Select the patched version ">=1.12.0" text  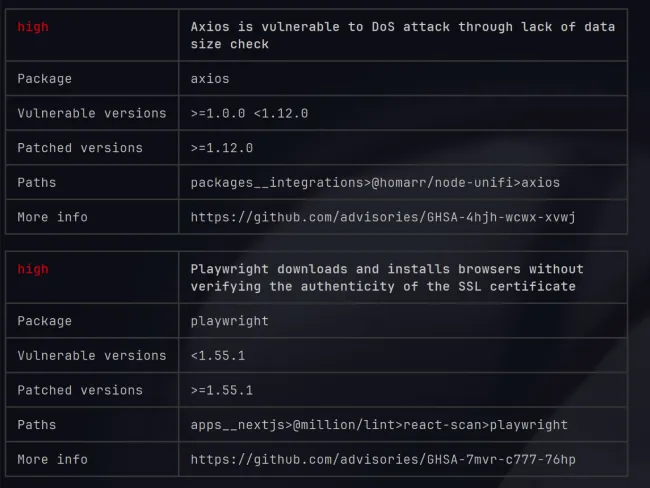[x=222, y=148]
